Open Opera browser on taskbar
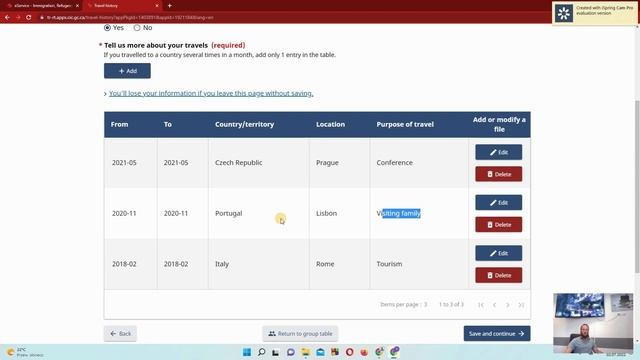 click(x=349, y=352)
